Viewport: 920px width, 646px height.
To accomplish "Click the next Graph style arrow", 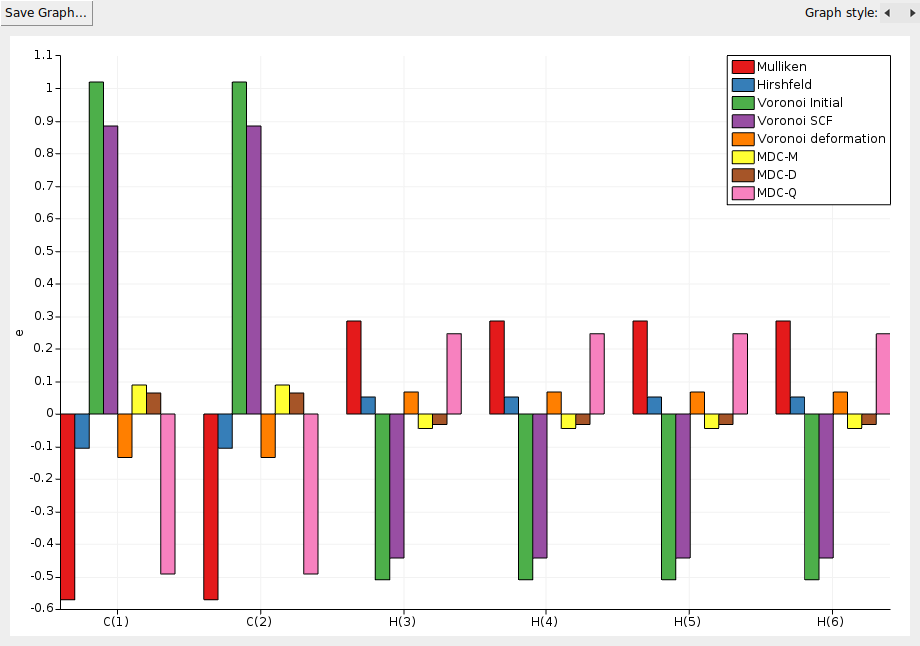I will tap(911, 13).
